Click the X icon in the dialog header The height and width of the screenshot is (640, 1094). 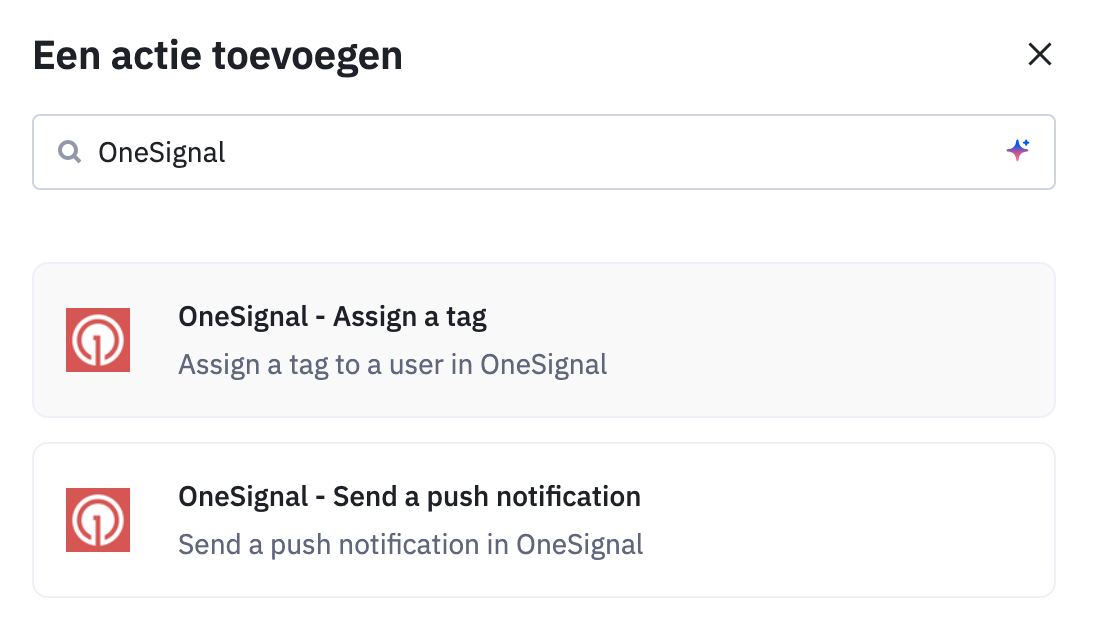pyautogui.click(x=1040, y=54)
